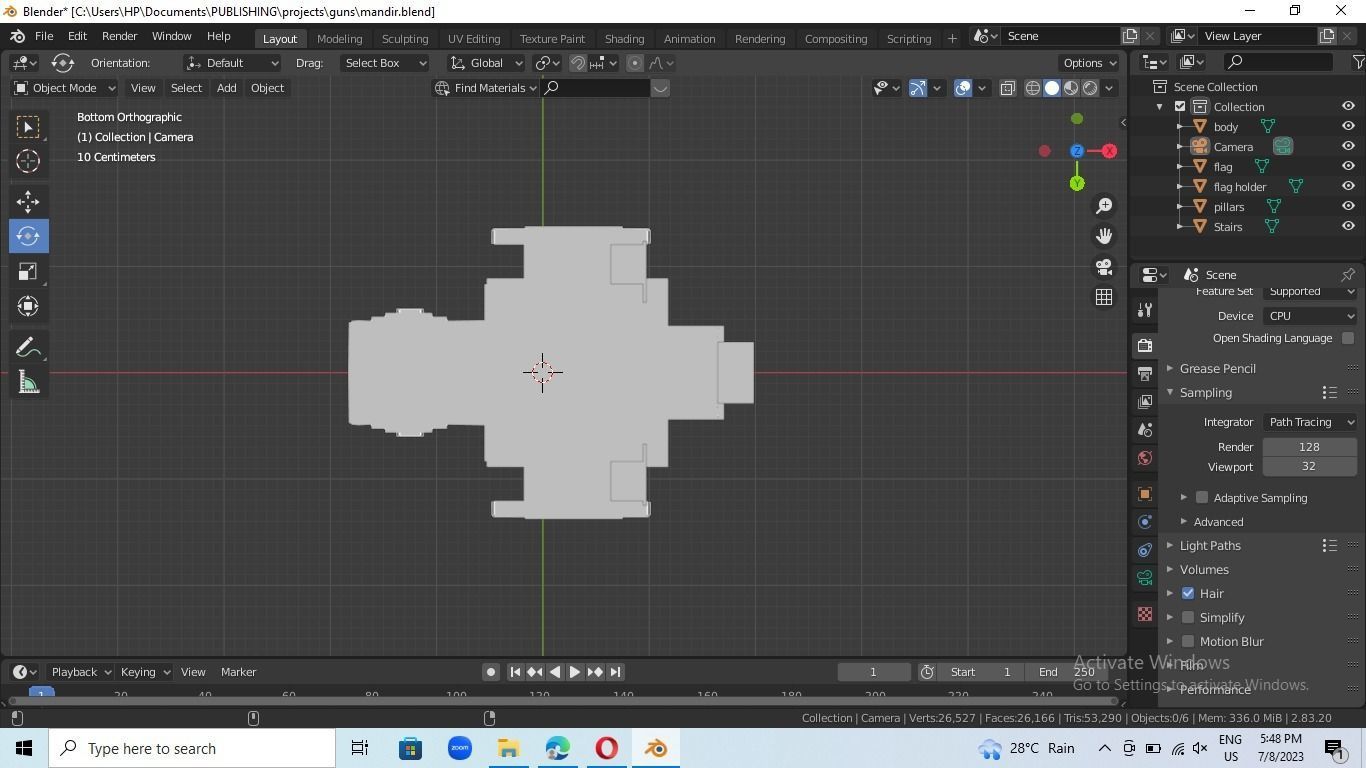Click the pan hand icon in the viewport
This screenshot has height=768, width=1366.
click(x=1104, y=236)
